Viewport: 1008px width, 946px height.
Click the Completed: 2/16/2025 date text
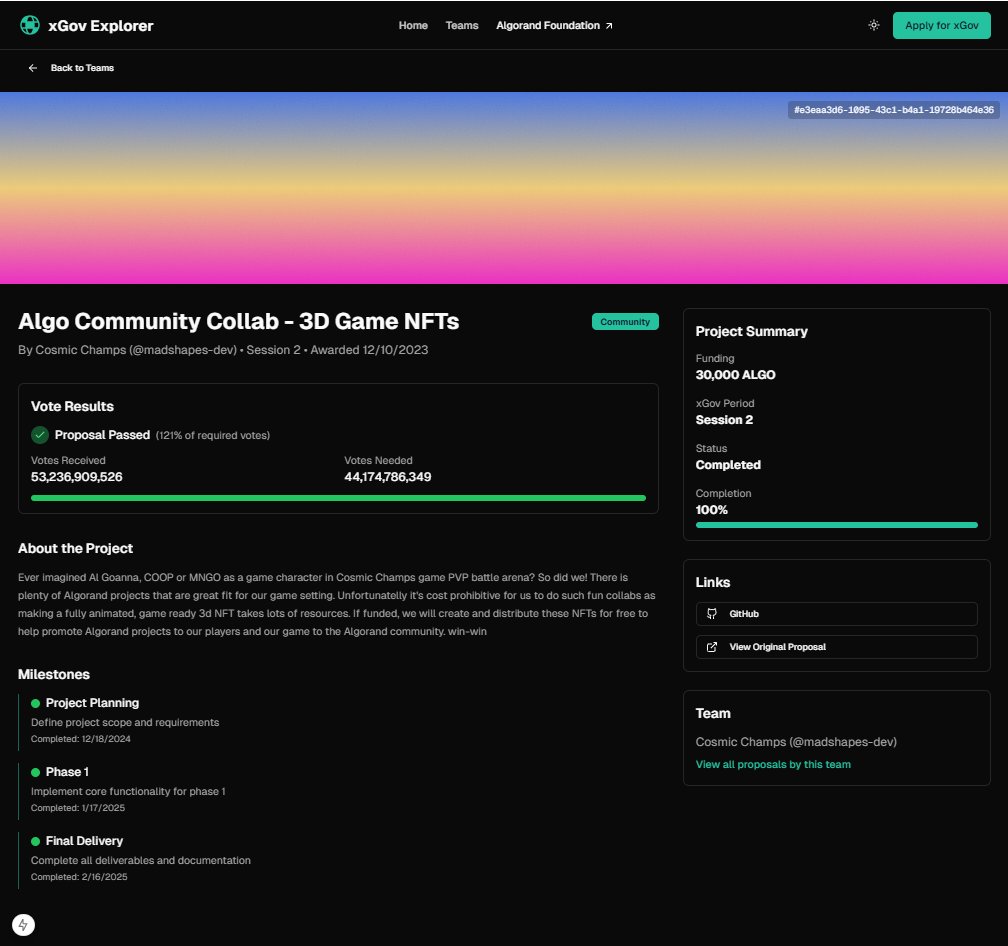(x=79, y=877)
